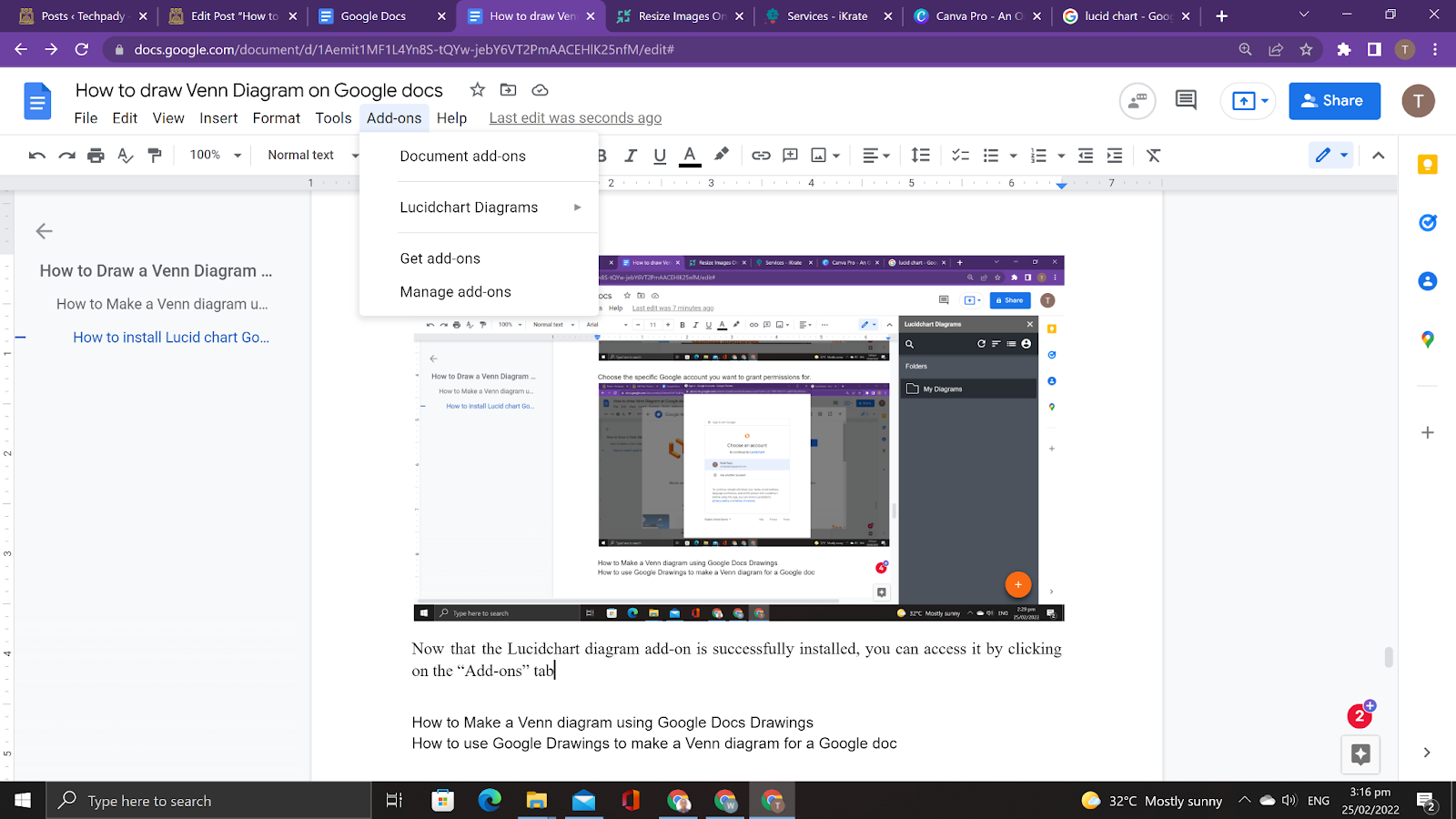Click the document title field
The image size is (1456, 819).
(259, 90)
